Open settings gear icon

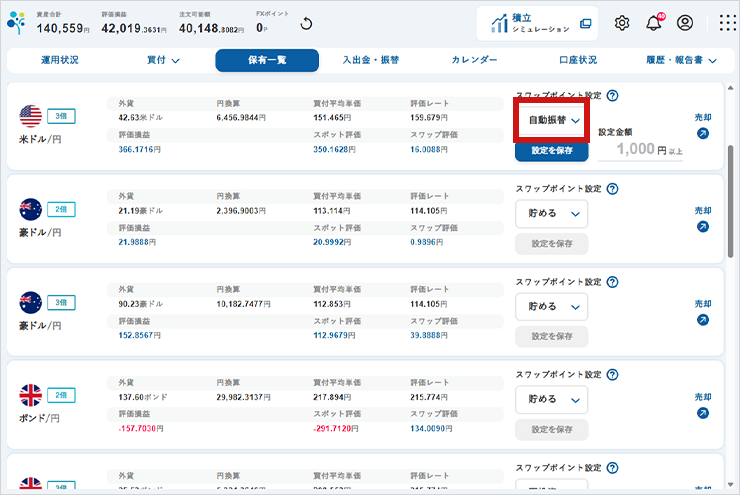(x=622, y=23)
